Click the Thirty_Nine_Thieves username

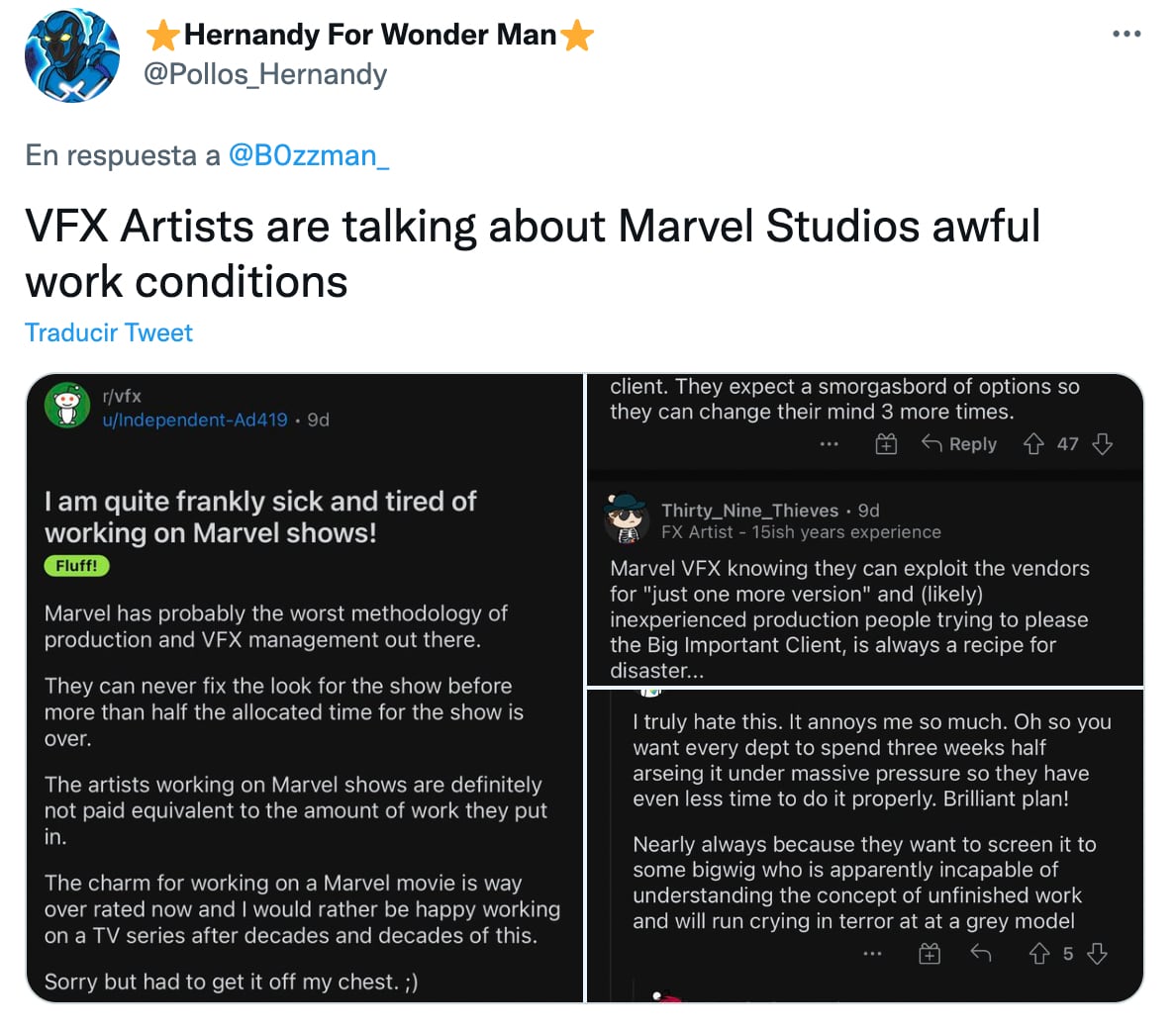click(749, 510)
